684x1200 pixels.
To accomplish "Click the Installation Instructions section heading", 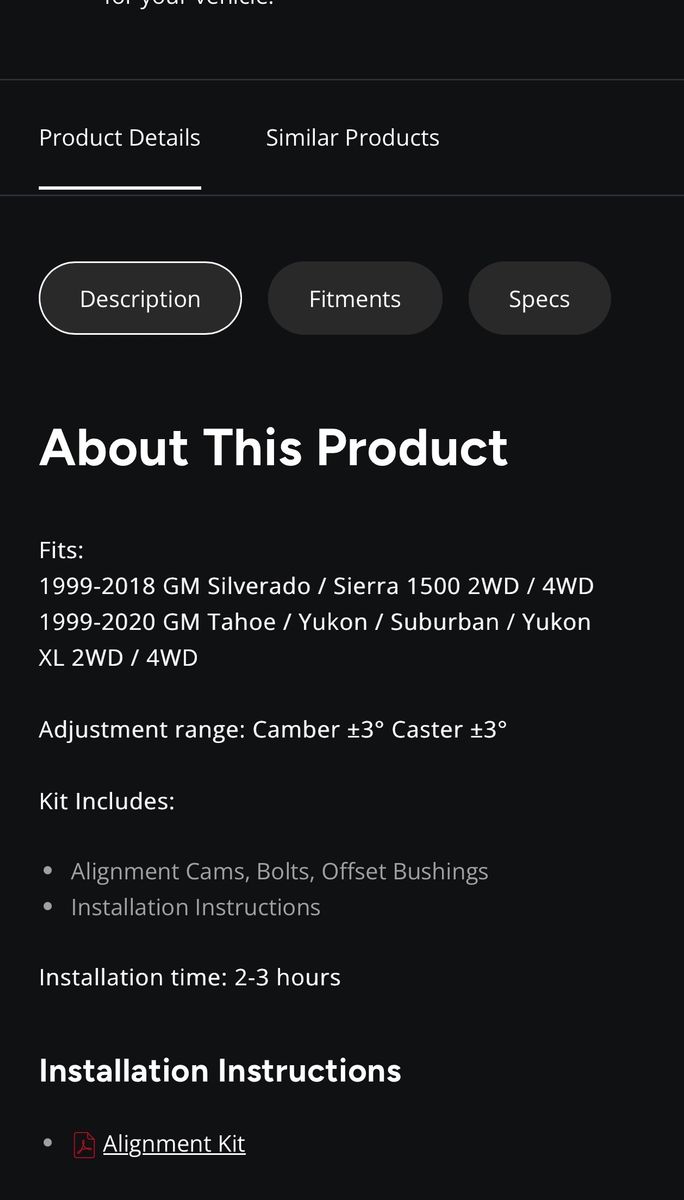I will point(220,1070).
